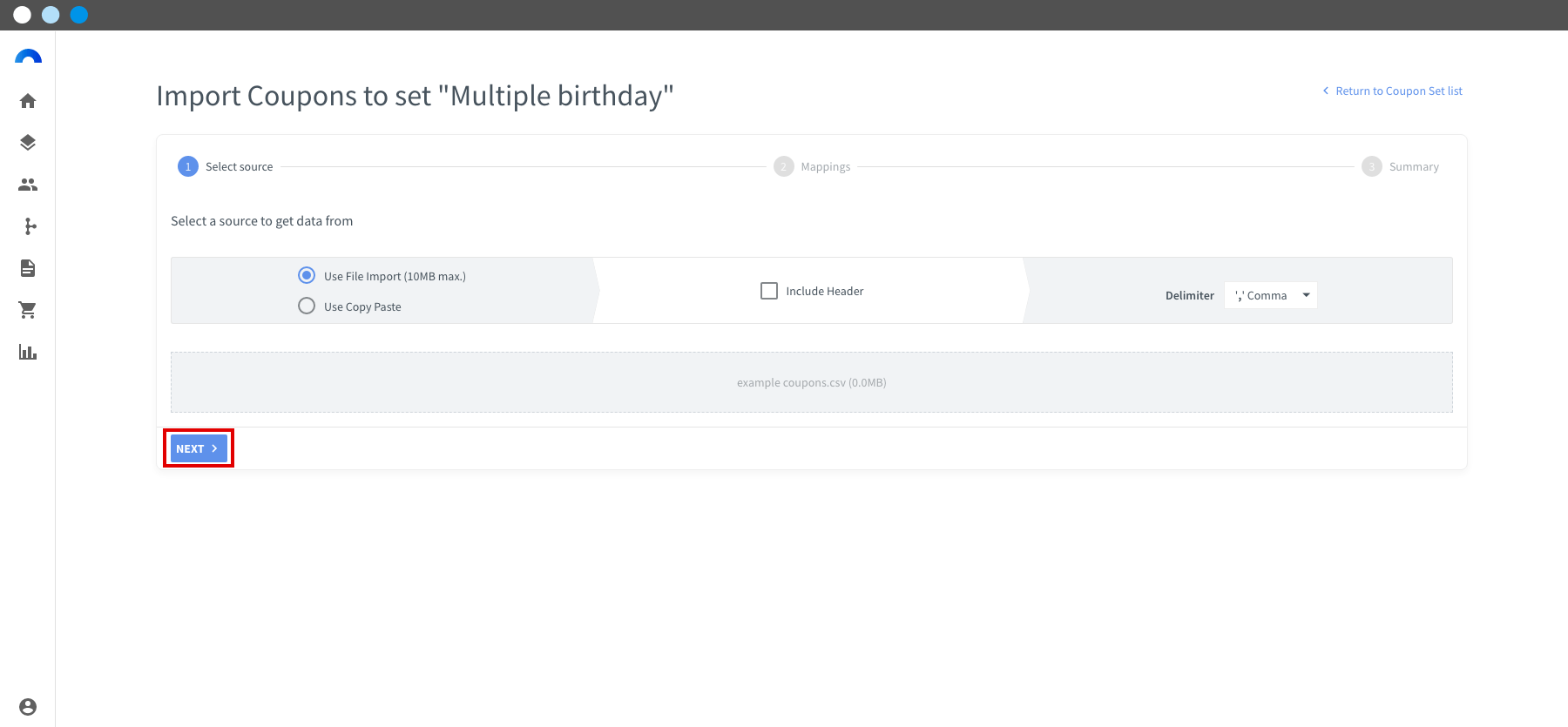Click the Select source step
Image resolution: width=1568 pixels, height=727 pixels.
click(226, 166)
